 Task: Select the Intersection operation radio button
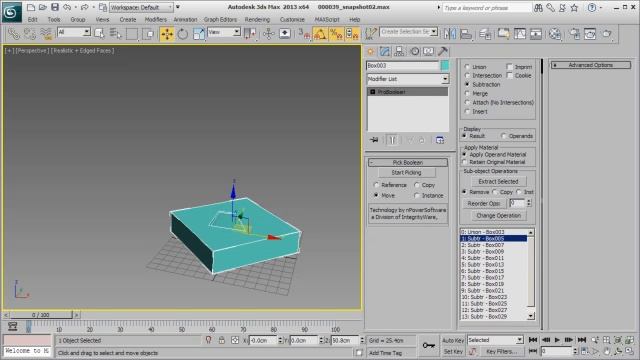click(467, 76)
